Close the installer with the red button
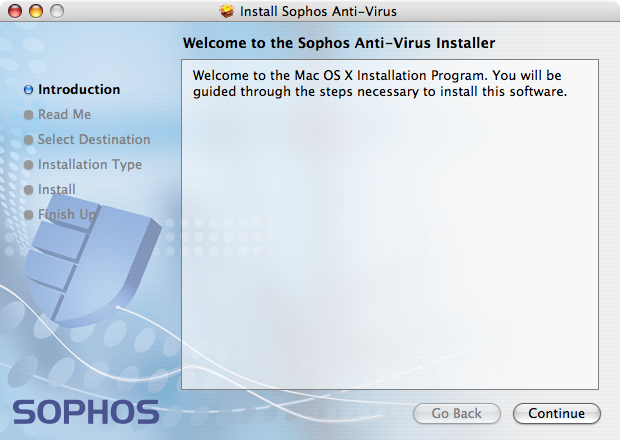620x440 pixels. coord(15,11)
